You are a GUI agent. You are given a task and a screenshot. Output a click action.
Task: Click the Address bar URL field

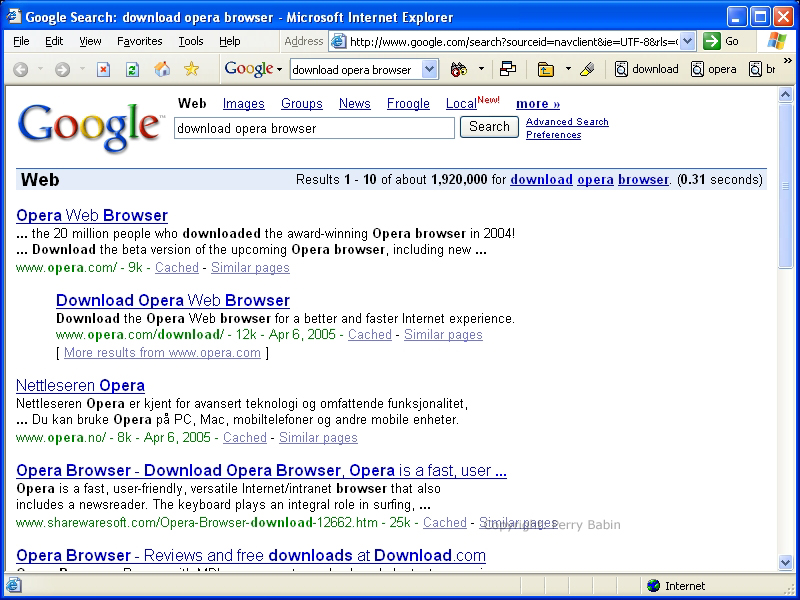tap(513, 42)
